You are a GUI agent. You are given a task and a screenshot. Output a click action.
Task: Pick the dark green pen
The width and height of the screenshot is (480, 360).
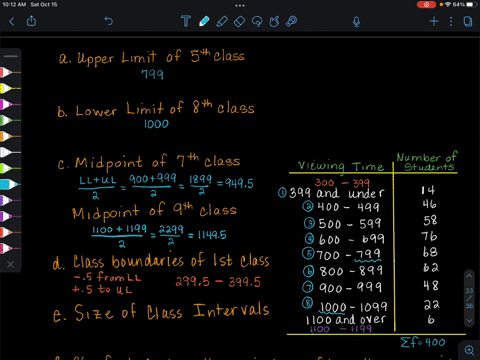point(10,120)
